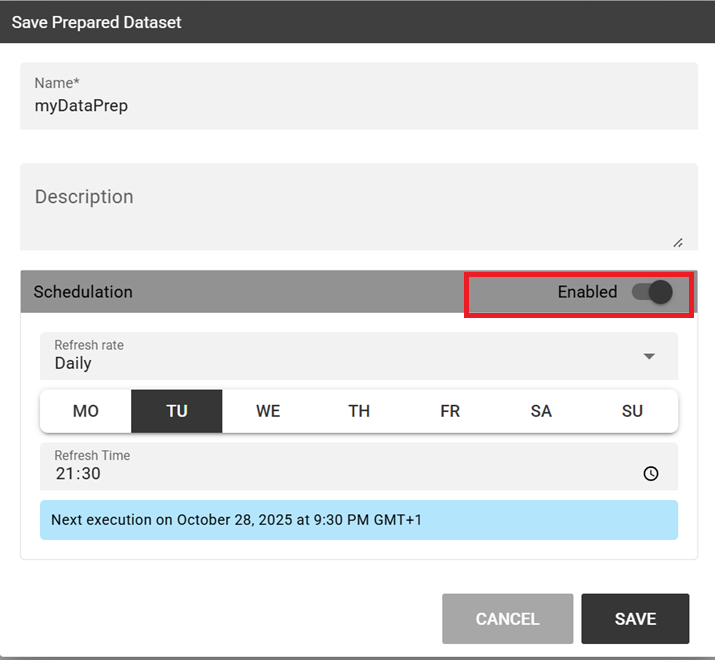The width and height of the screenshot is (715, 660).
Task: Open the Refresh rate Daily combo box
Action: tap(359, 356)
